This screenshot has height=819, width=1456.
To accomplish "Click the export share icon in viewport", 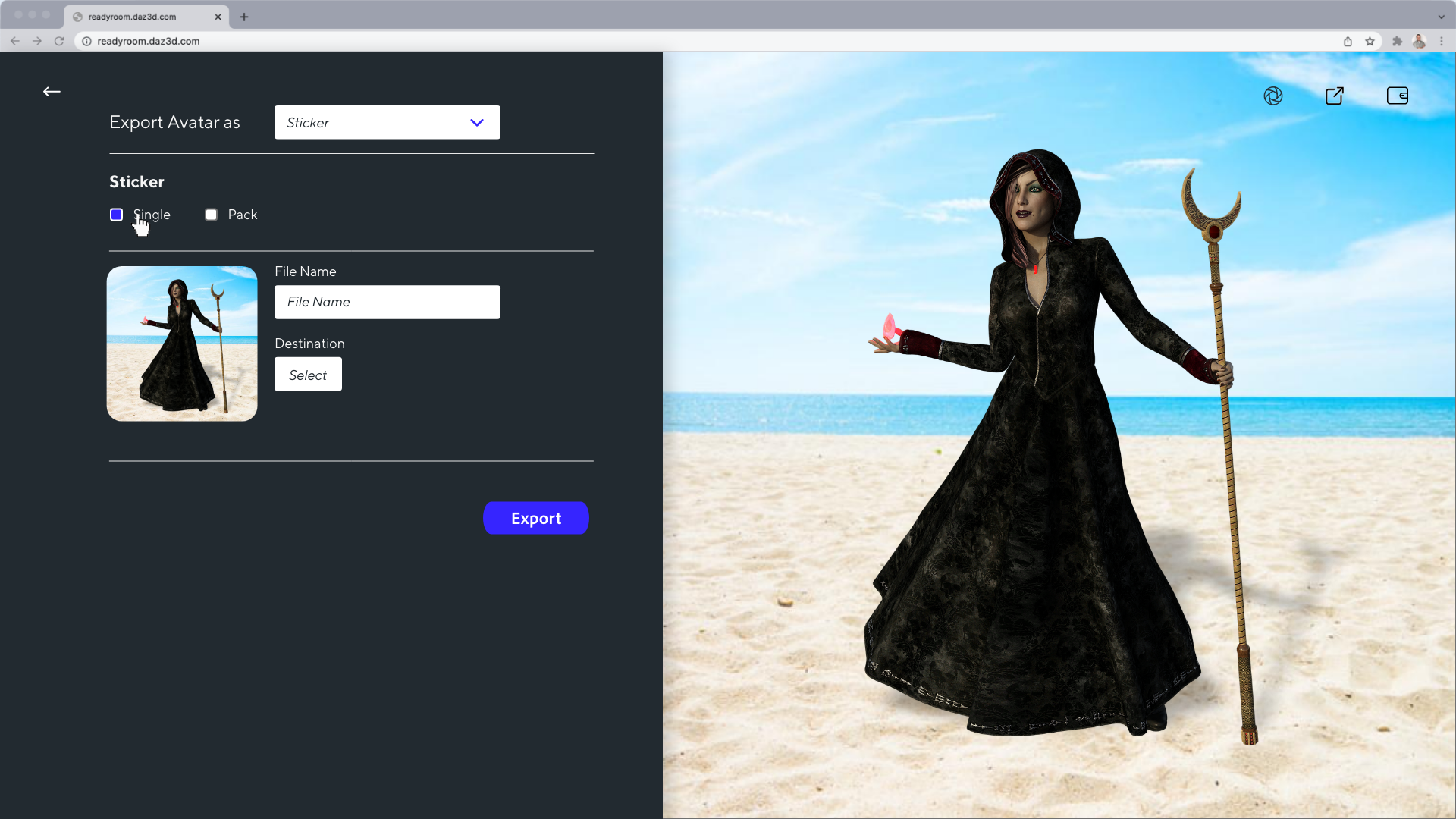I will click(1335, 96).
